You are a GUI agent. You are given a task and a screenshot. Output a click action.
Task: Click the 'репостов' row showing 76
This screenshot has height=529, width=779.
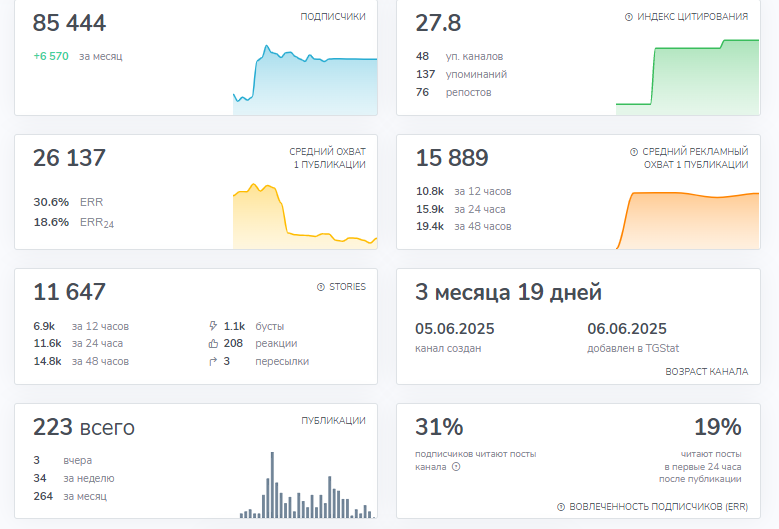pyautogui.click(x=454, y=92)
